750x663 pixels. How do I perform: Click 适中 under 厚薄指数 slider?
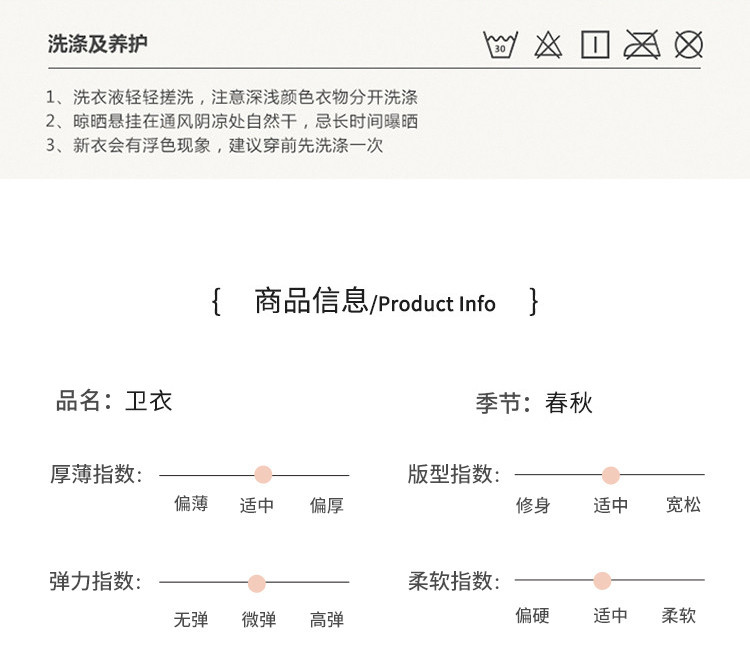pyautogui.click(x=256, y=505)
